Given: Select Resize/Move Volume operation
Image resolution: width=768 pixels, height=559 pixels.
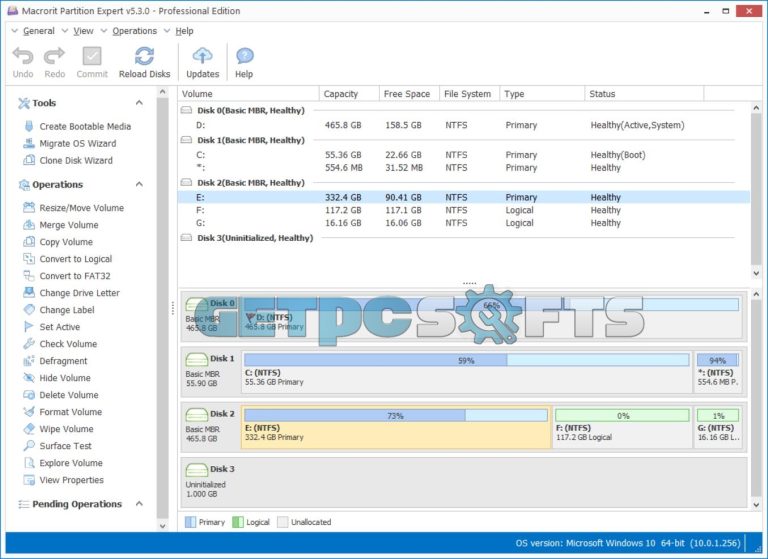Looking at the screenshot, I should [x=73, y=208].
